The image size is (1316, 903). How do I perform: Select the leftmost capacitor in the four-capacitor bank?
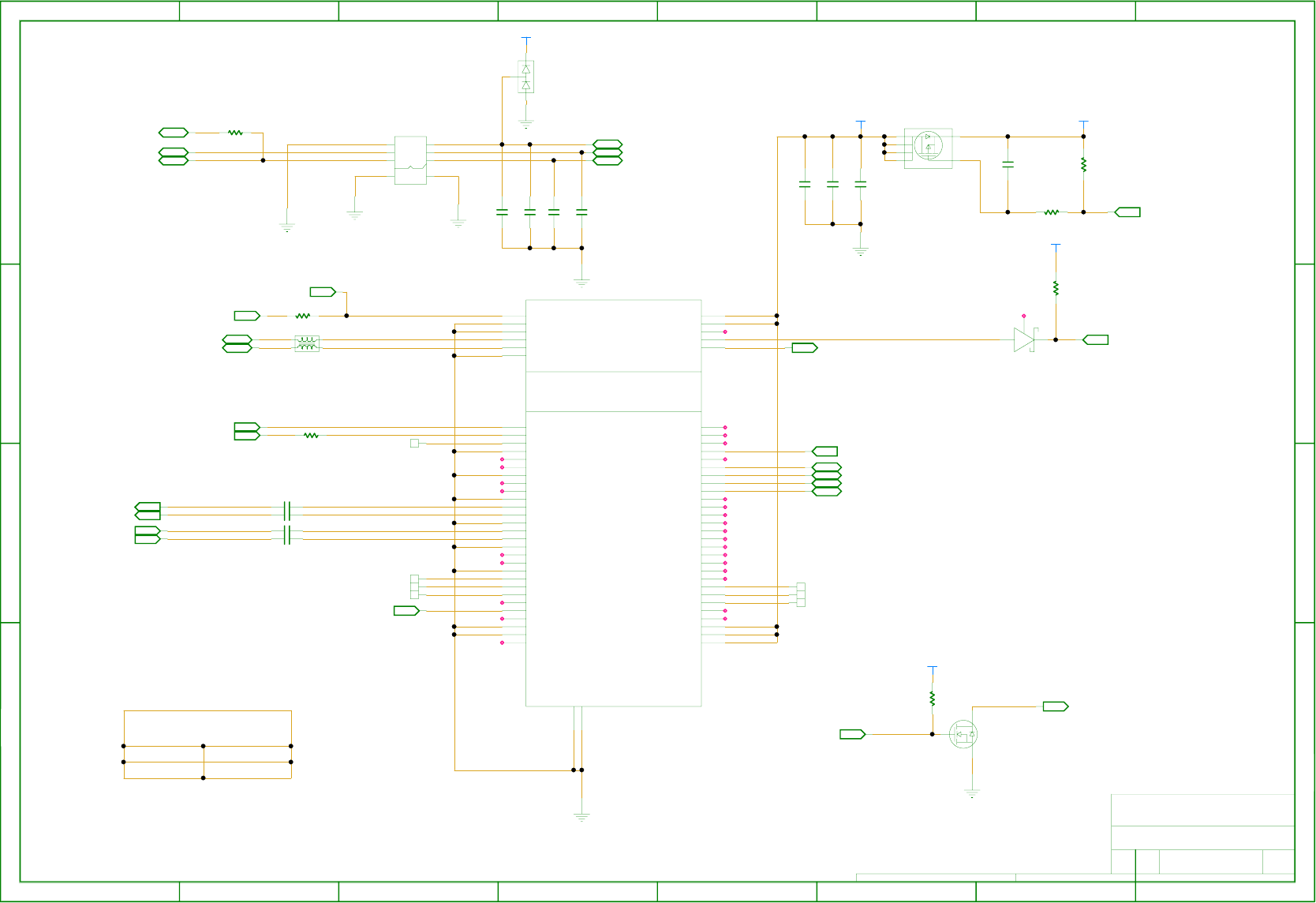[x=502, y=212]
